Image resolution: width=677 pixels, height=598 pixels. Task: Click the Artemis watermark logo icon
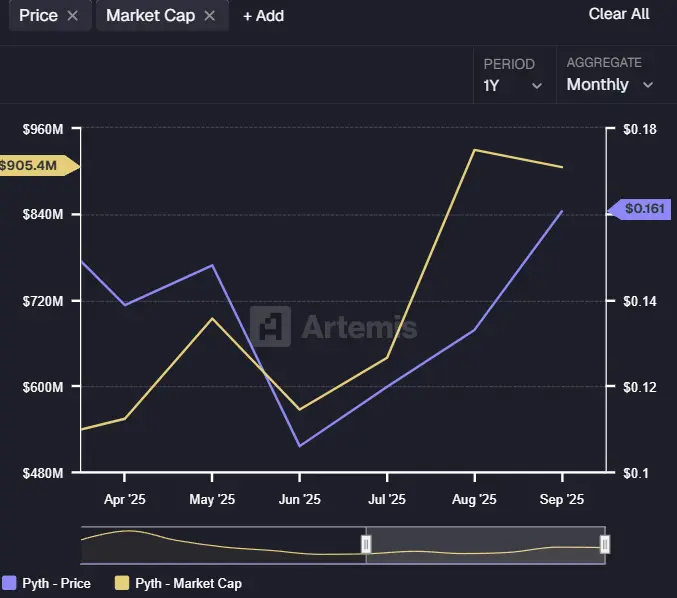[x=270, y=326]
